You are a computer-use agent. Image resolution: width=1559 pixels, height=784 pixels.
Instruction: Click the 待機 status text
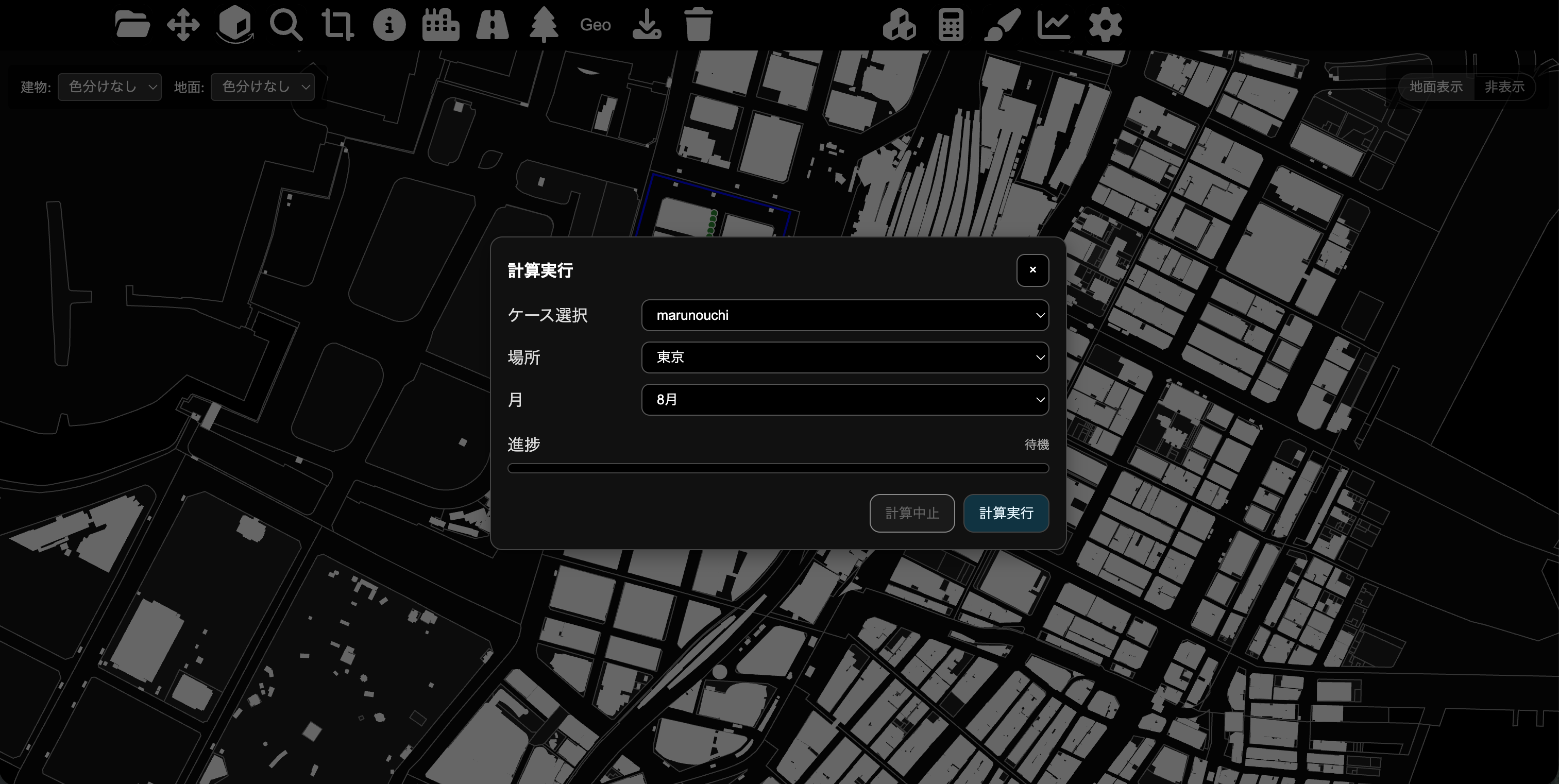click(1037, 445)
